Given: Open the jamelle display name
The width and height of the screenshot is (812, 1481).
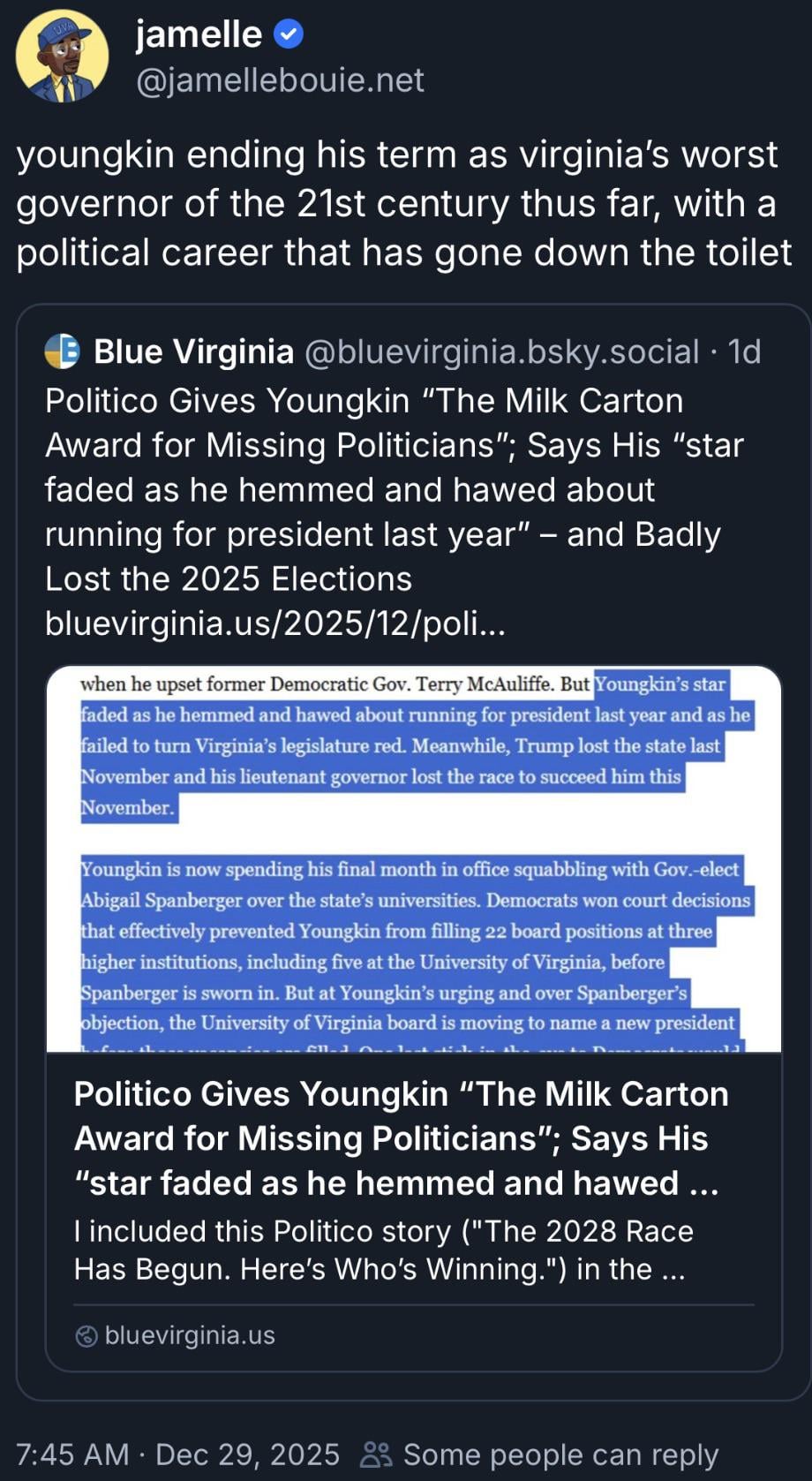Looking at the screenshot, I should [199, 34].
